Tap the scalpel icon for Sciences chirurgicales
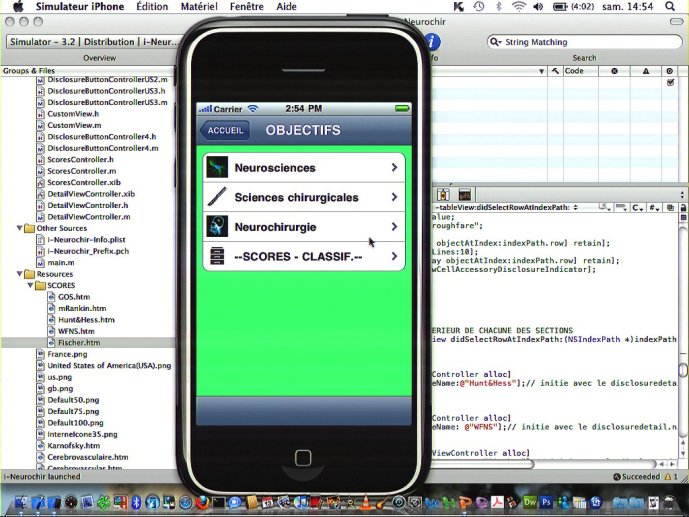The height and width of the screenshot is (517, 689). click(x=217, y=197)
